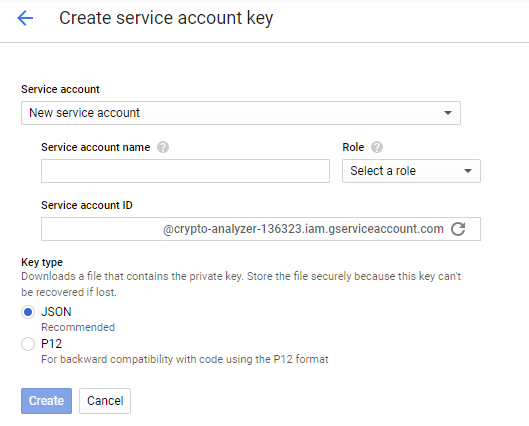This screenshot has width=529, height=426.
Task: Click the P12 backward compatibility description
Action: tap(185, 359)
